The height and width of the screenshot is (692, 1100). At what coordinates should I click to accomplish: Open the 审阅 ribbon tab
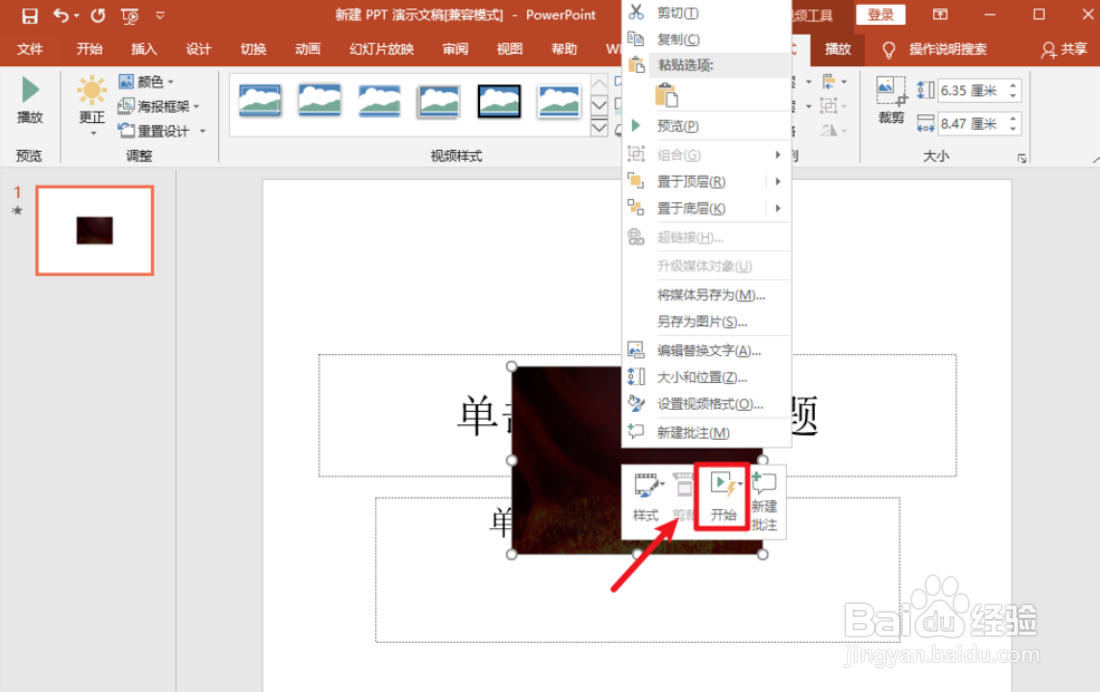[x=455, y=49]
